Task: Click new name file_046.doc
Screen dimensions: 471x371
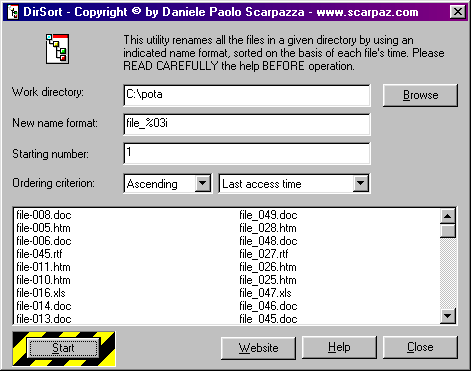Action: click(268, 306)
